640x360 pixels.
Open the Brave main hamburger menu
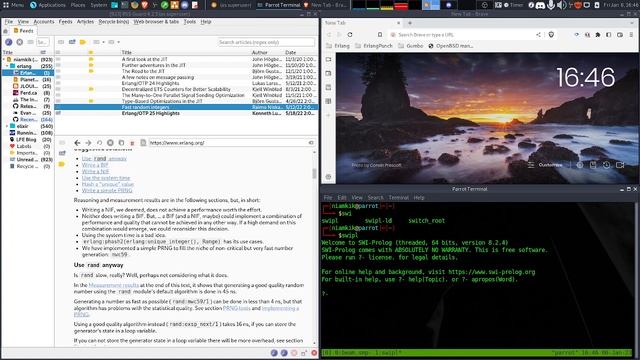pyautogui.click(x=631, y=35)
